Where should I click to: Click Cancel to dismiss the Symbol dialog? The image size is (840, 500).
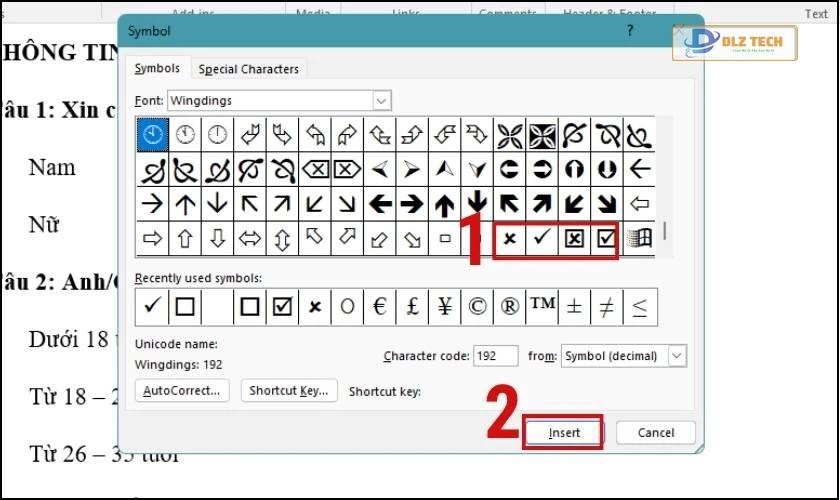coord(655,433)
